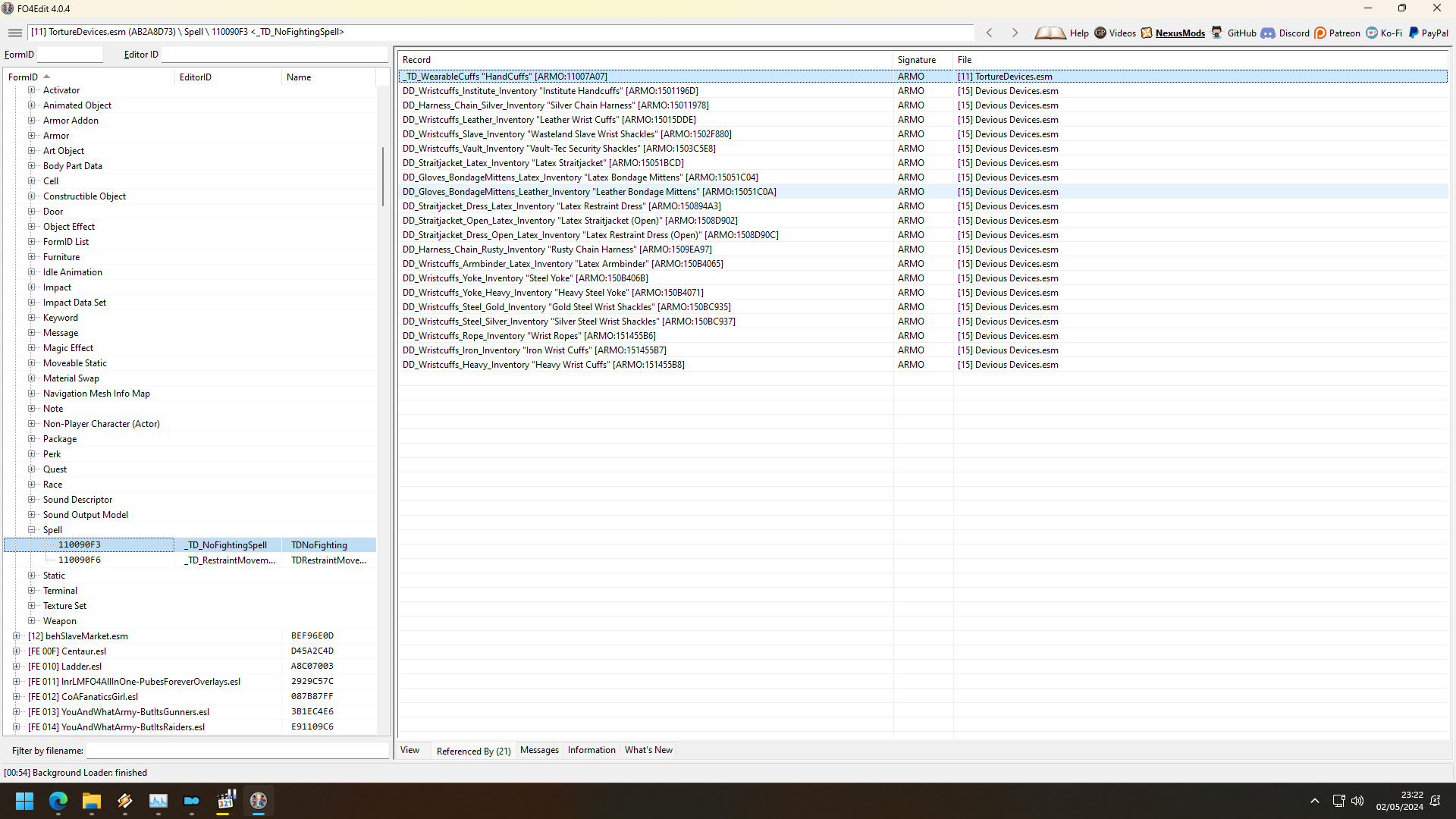The image size is (1456, 819).
Task: Open the notifications bell icon
Action: pyautogui.click(x=1436, y=801)
